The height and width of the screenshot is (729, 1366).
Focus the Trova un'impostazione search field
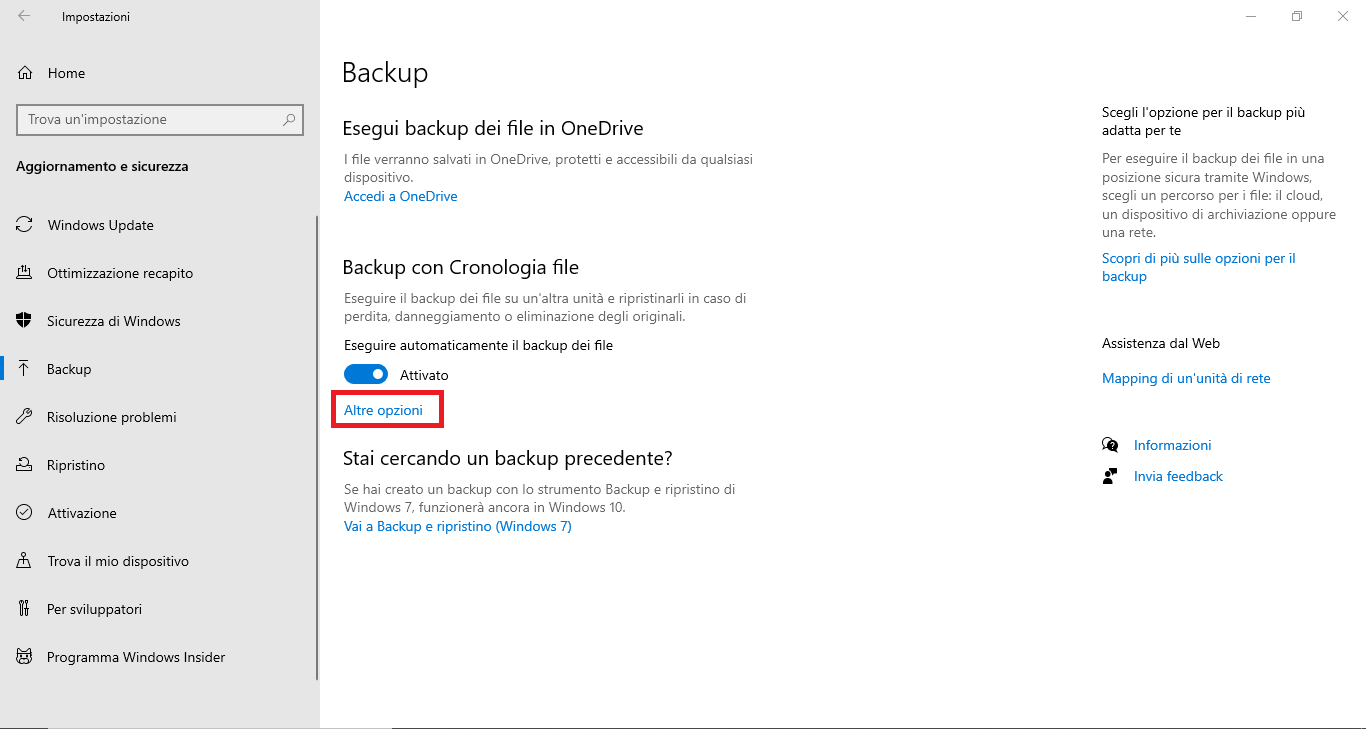pyautogui.click(x=158, y=119)
